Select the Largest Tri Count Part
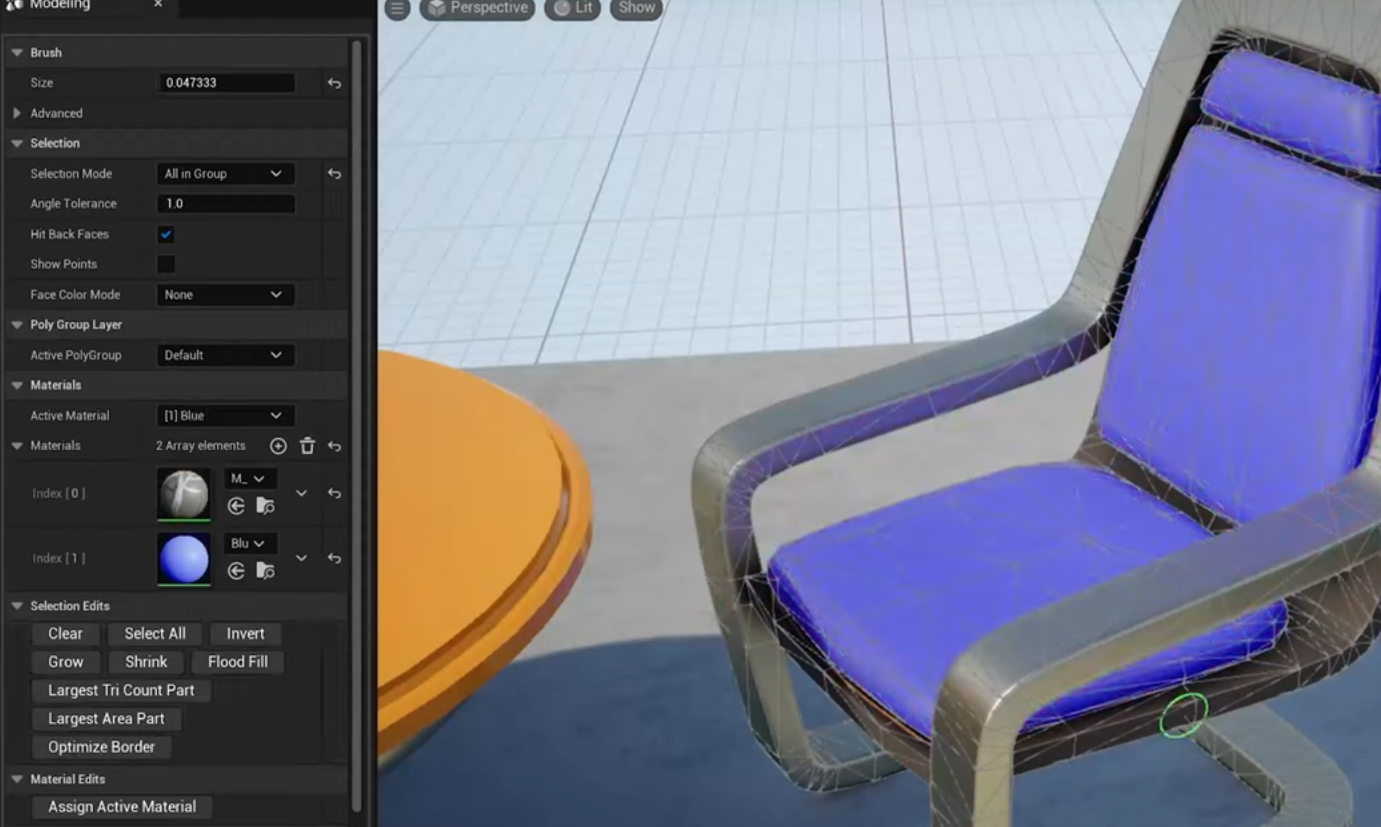1381x827 pixels. (x=121, y=690)
